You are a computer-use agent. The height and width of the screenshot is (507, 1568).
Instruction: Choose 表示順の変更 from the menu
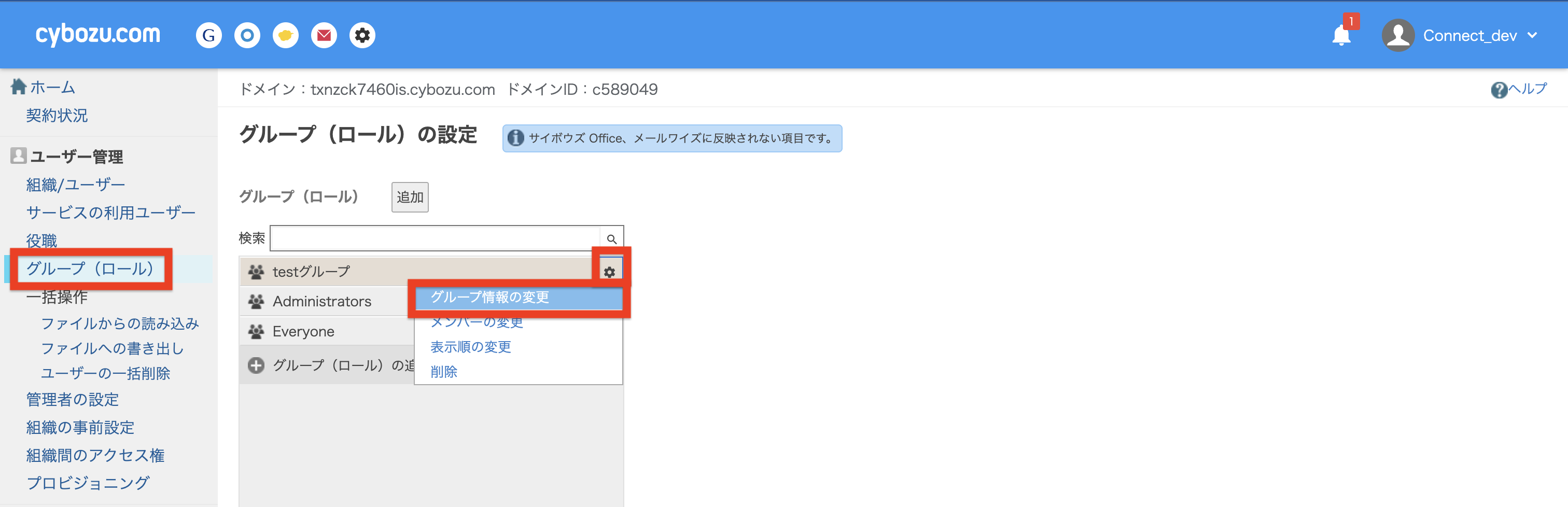point(470,347)
